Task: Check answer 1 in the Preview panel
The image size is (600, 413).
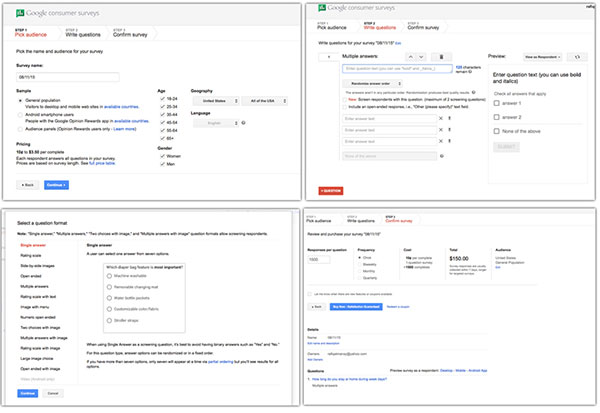Action: coord(496,103)
